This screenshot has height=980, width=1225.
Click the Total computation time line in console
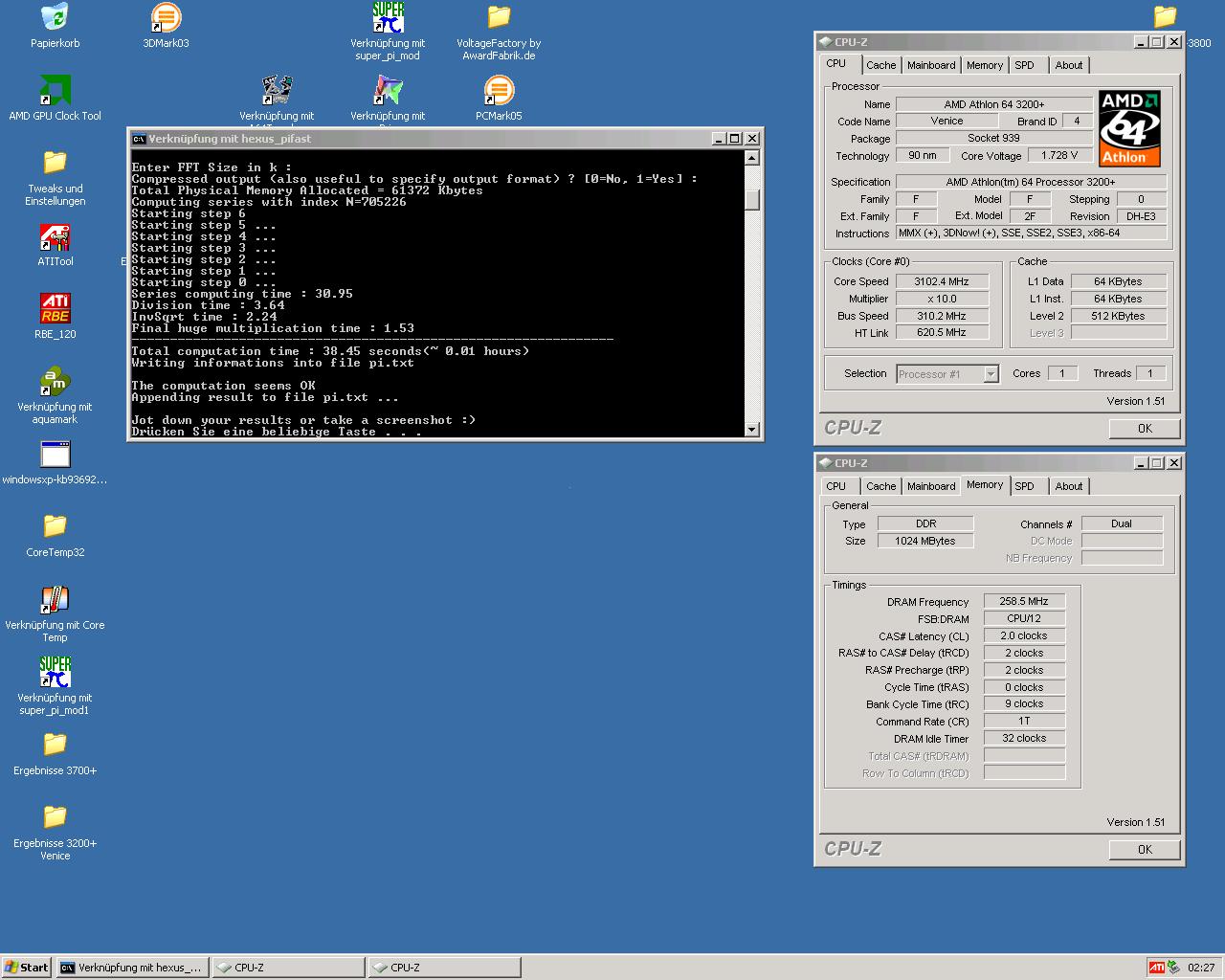pos(330,351)
